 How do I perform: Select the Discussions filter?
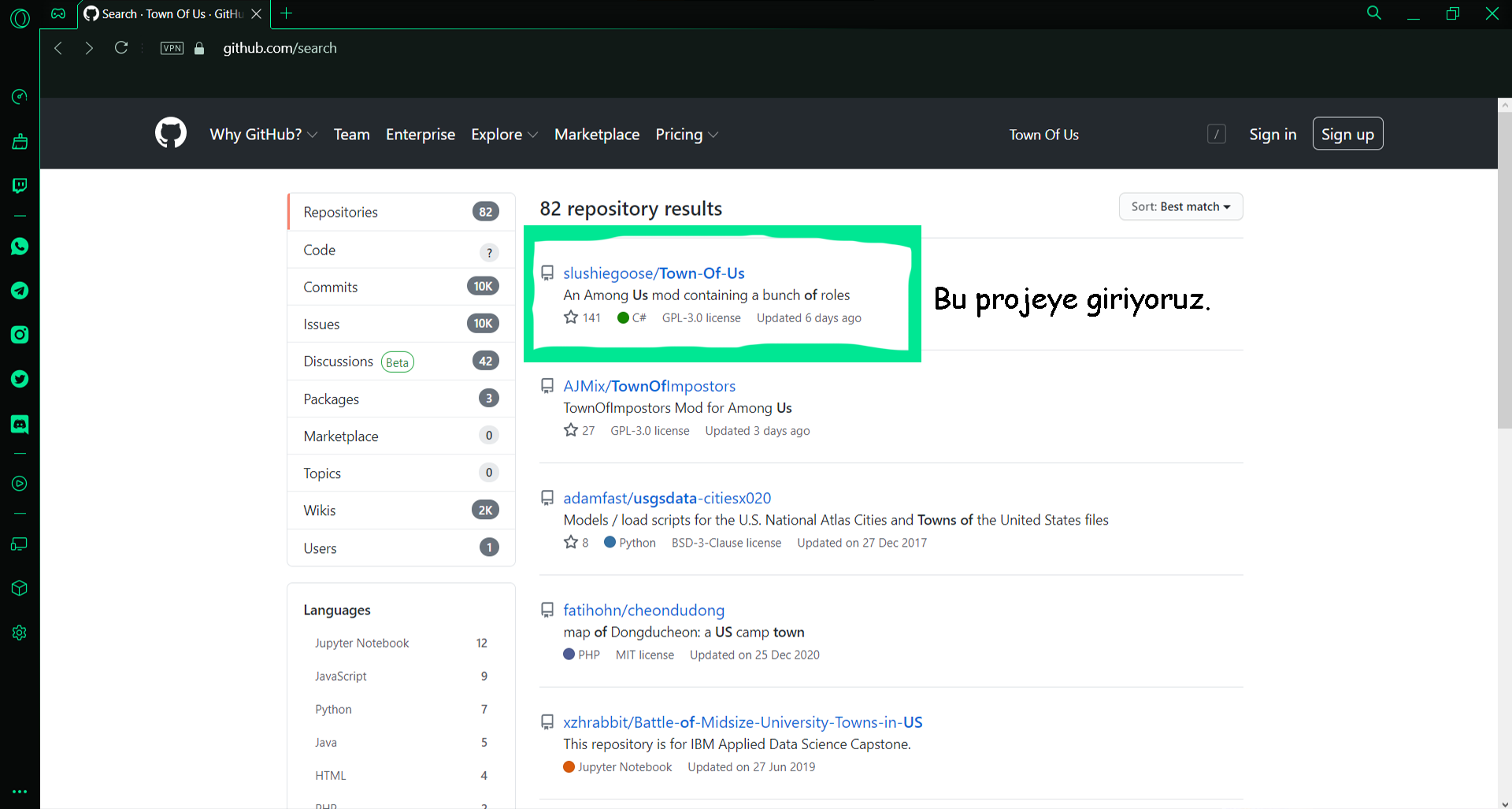point(402,362)
